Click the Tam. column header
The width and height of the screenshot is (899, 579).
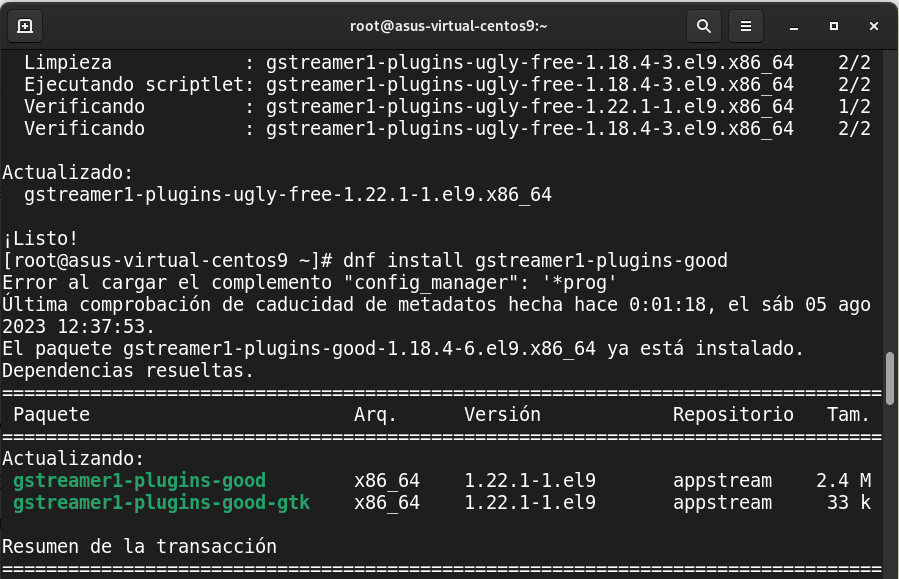click(x=848, y=414)
